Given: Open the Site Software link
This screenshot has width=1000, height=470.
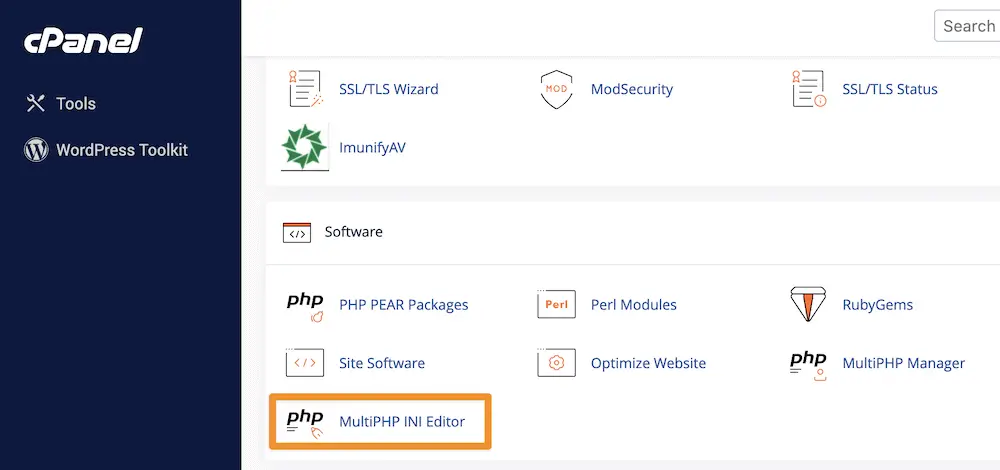Looking at the screenshot, I should coord(382,363).
